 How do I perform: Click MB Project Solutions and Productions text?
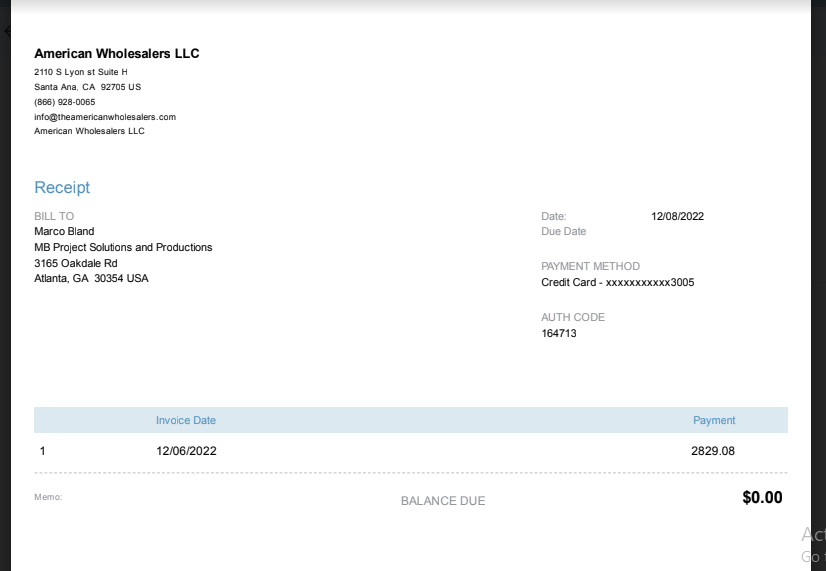point(123,248)
